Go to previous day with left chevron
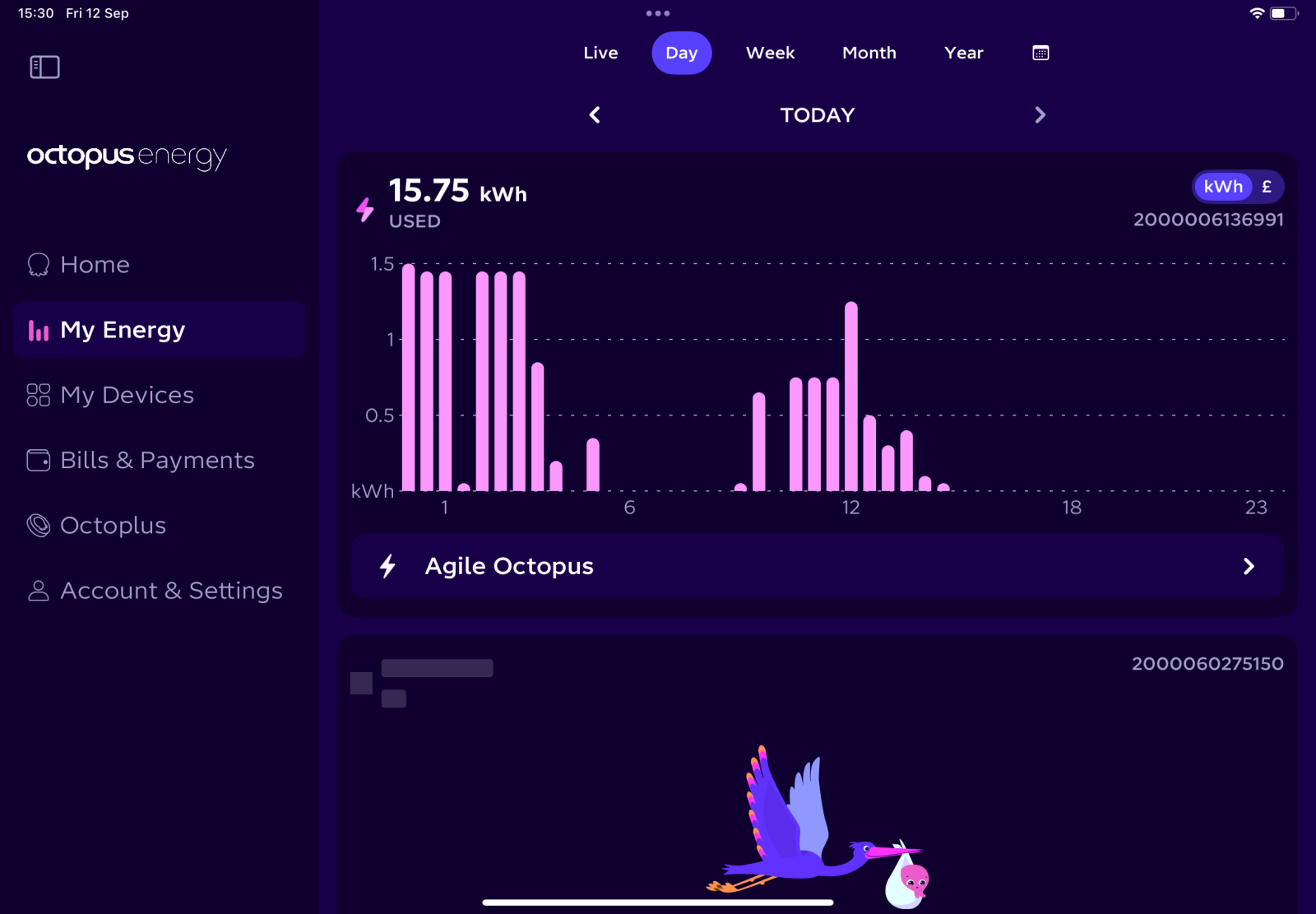 [x=595, y=115]
